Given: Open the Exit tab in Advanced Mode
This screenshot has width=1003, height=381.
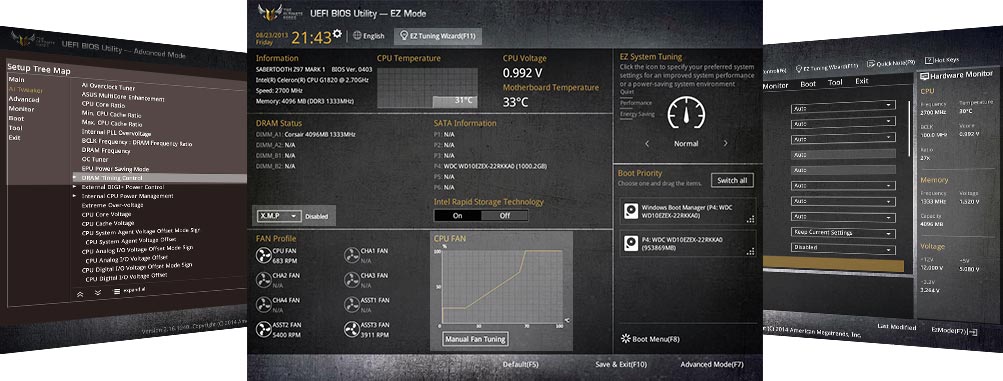Looking at the screenshot, I should pos(862,81).
